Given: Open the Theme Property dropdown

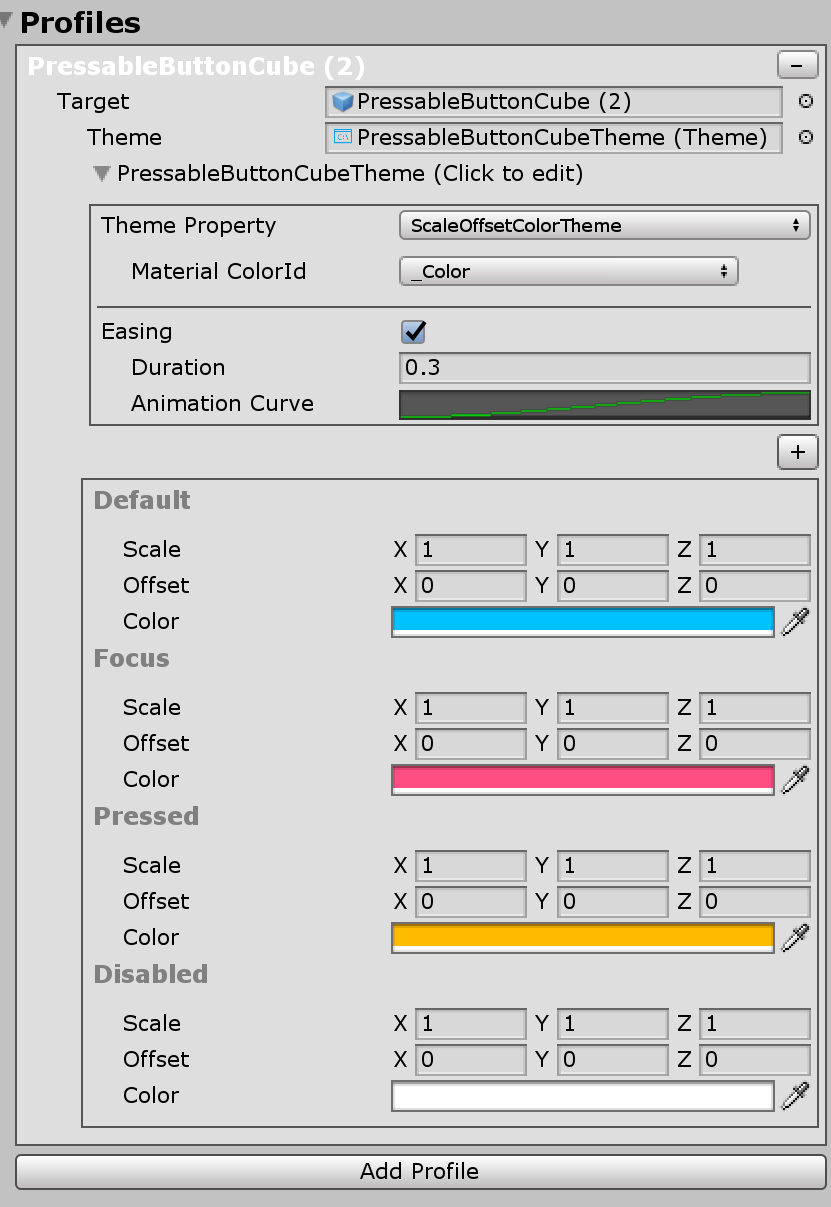Looking at the screenshot, I should tap(604, 226).
